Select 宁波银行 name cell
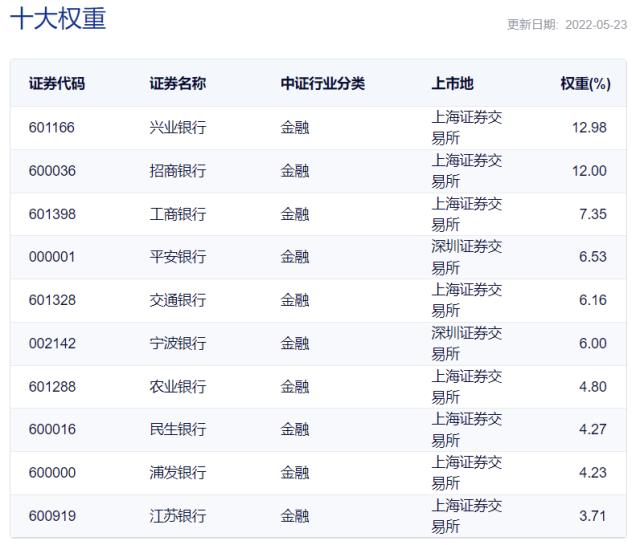Screen dimensions: 640x545 pyautogui.click(x=178, y=343)
